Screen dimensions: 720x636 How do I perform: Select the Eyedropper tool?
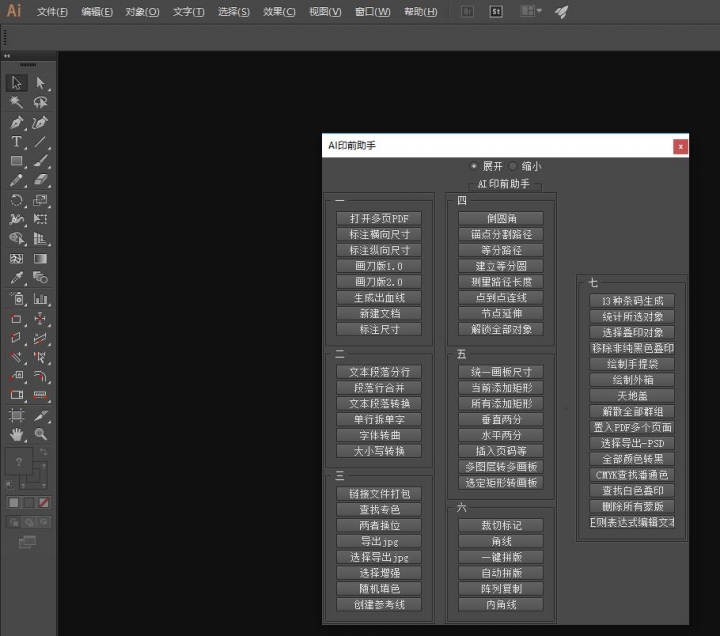coord(17,278)
